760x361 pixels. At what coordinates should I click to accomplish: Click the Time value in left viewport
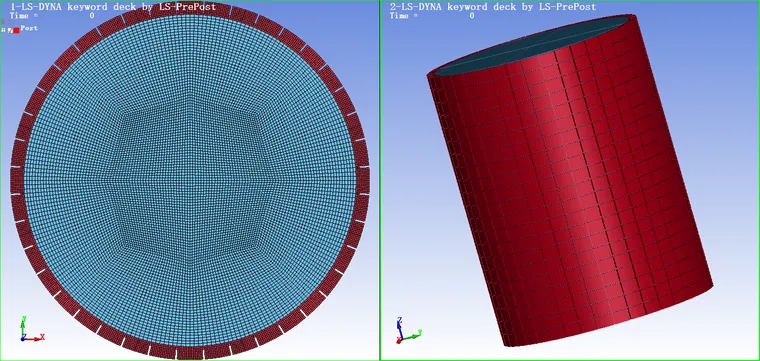click(92, 16)
